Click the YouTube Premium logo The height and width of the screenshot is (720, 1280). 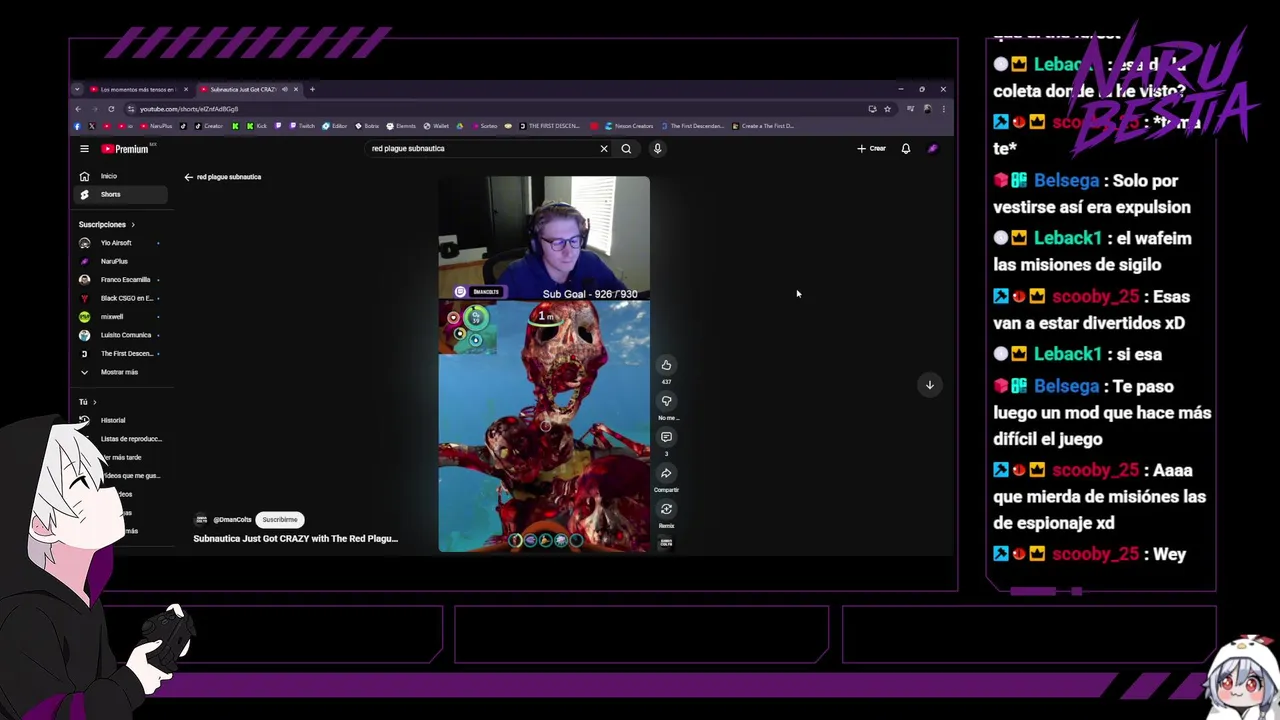(124, 149)
